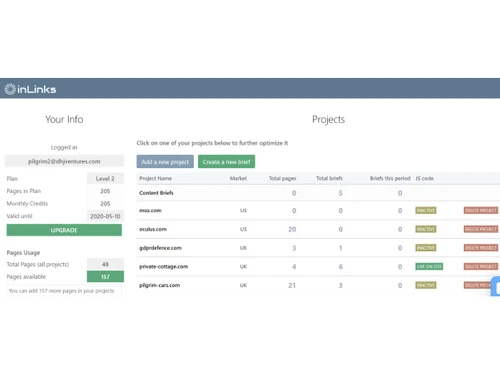Click total briefs 5 for Content Briefs
The image size is (500, 375).
pos(340,193)
